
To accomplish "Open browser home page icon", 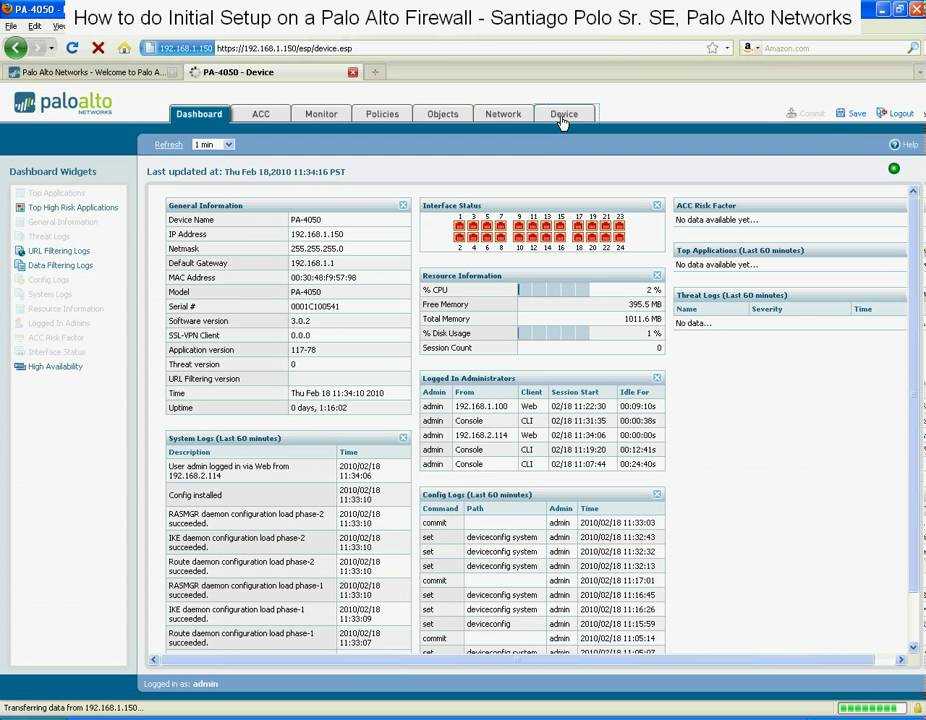I will pyautogui.click(x=124, y=48).
